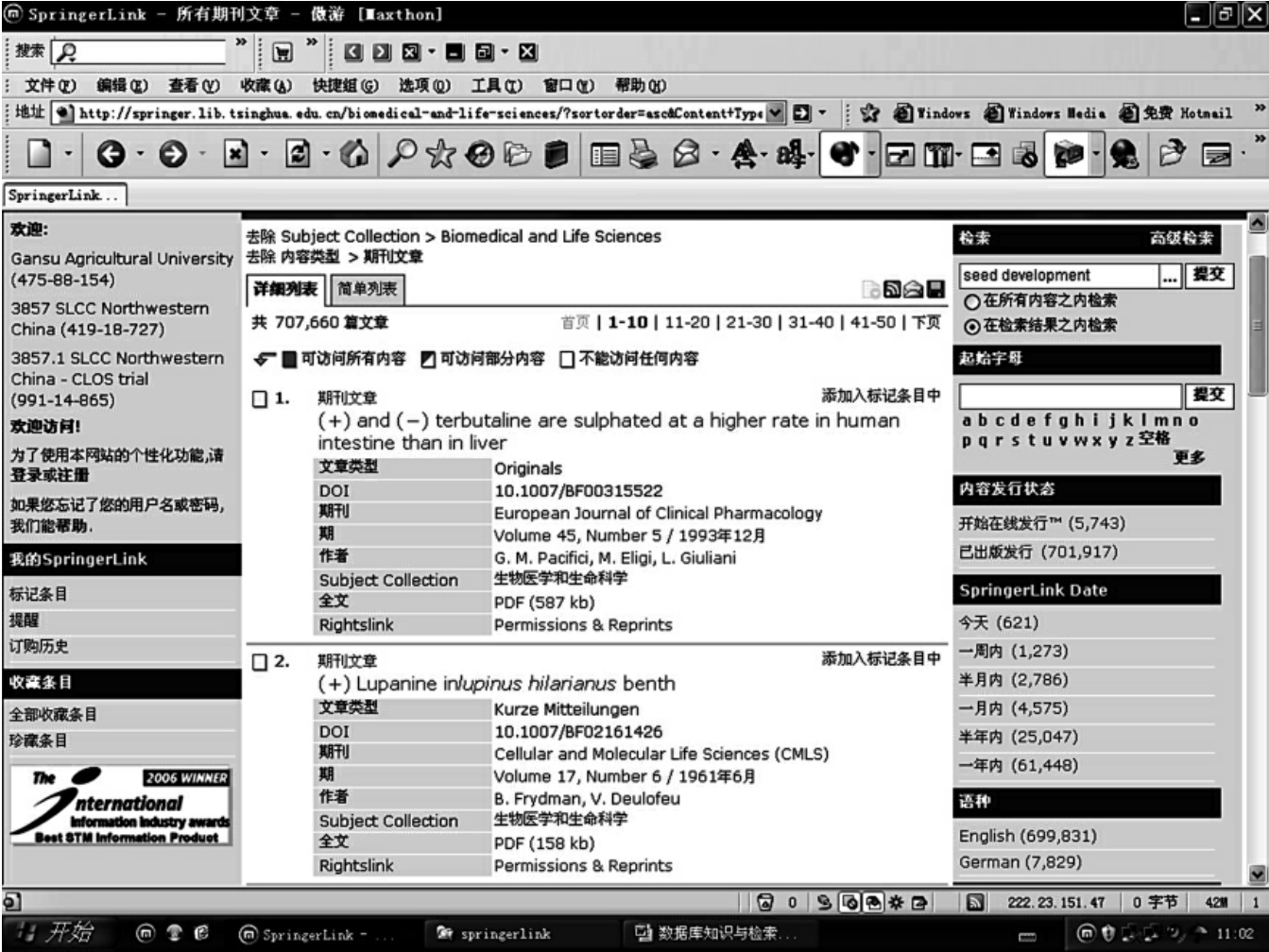The image size is (1269, 952).
Task: Click 下页 next page link
Action: point(926,322)
